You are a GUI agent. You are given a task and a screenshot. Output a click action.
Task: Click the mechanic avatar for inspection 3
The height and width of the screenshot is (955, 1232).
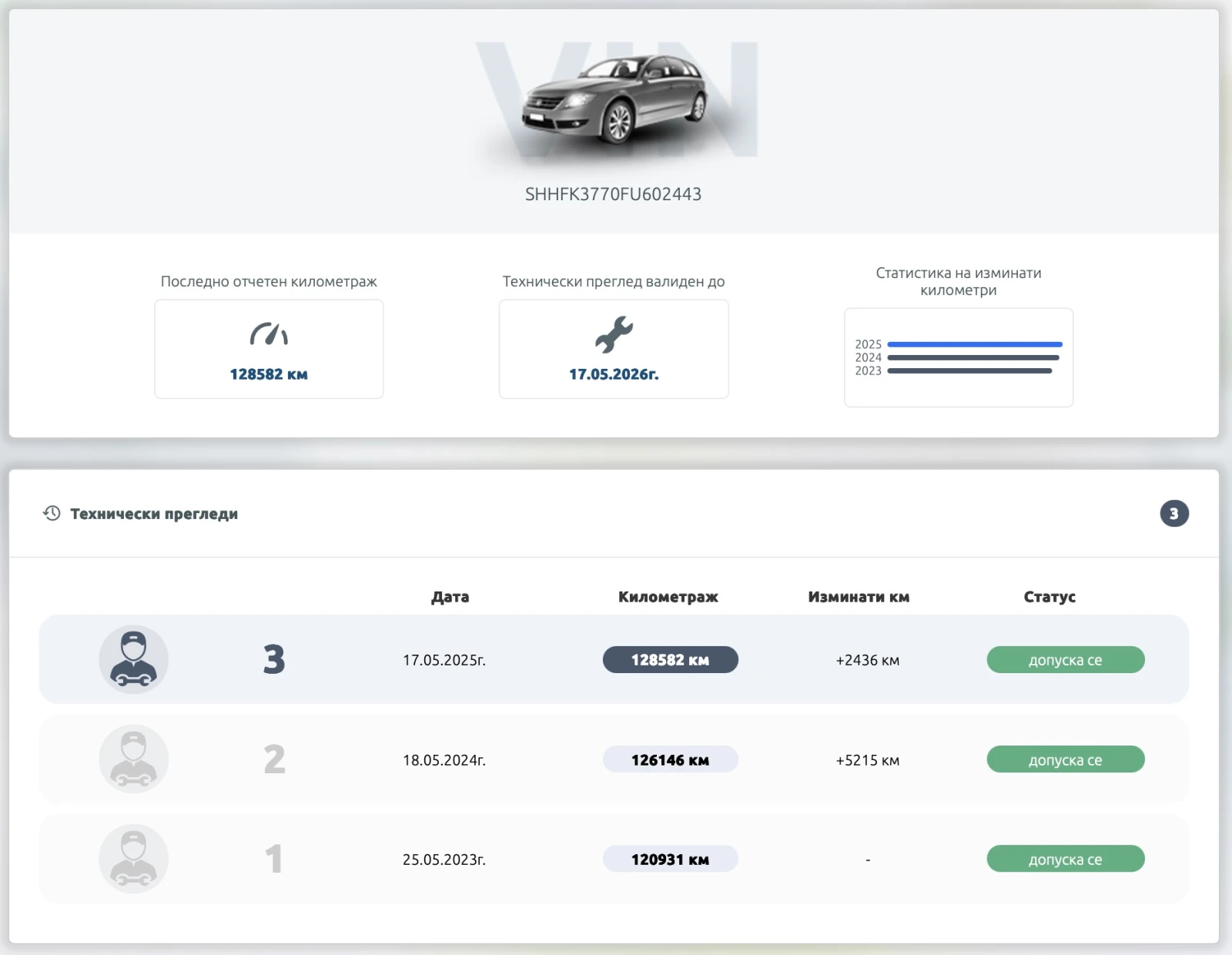coord(133,659)
